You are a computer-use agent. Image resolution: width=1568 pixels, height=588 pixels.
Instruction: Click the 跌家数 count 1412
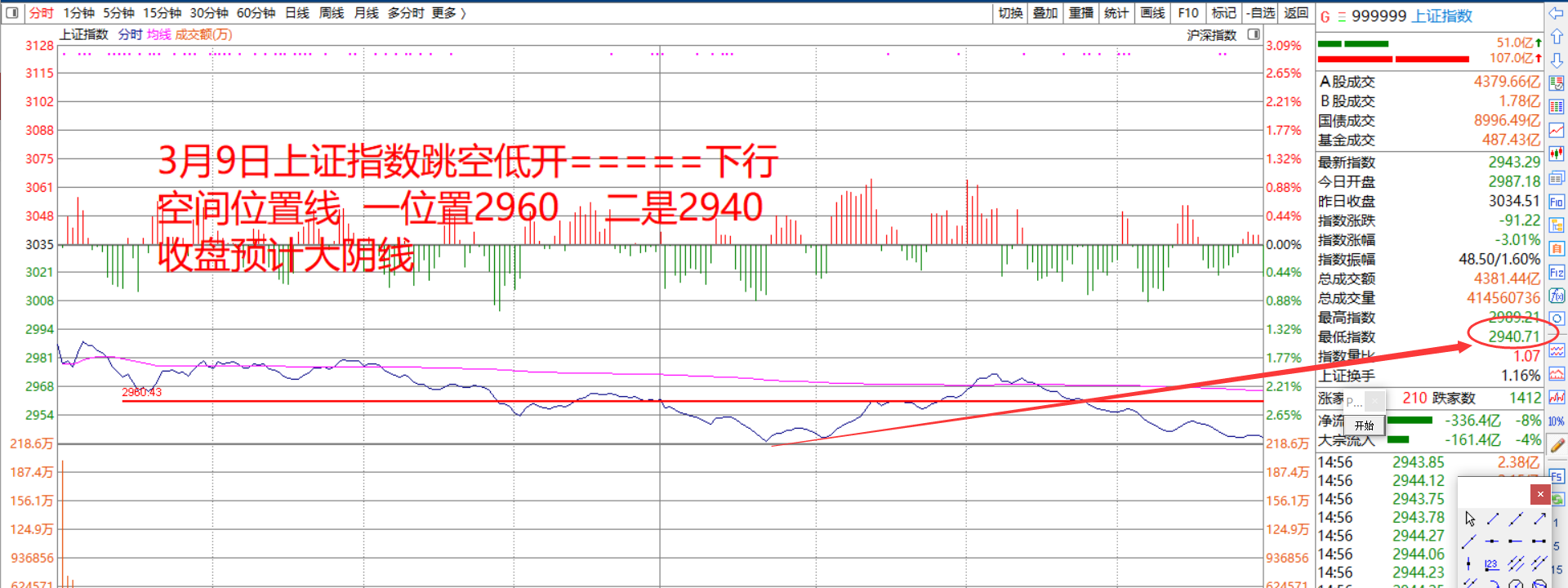coord(1525,398)
